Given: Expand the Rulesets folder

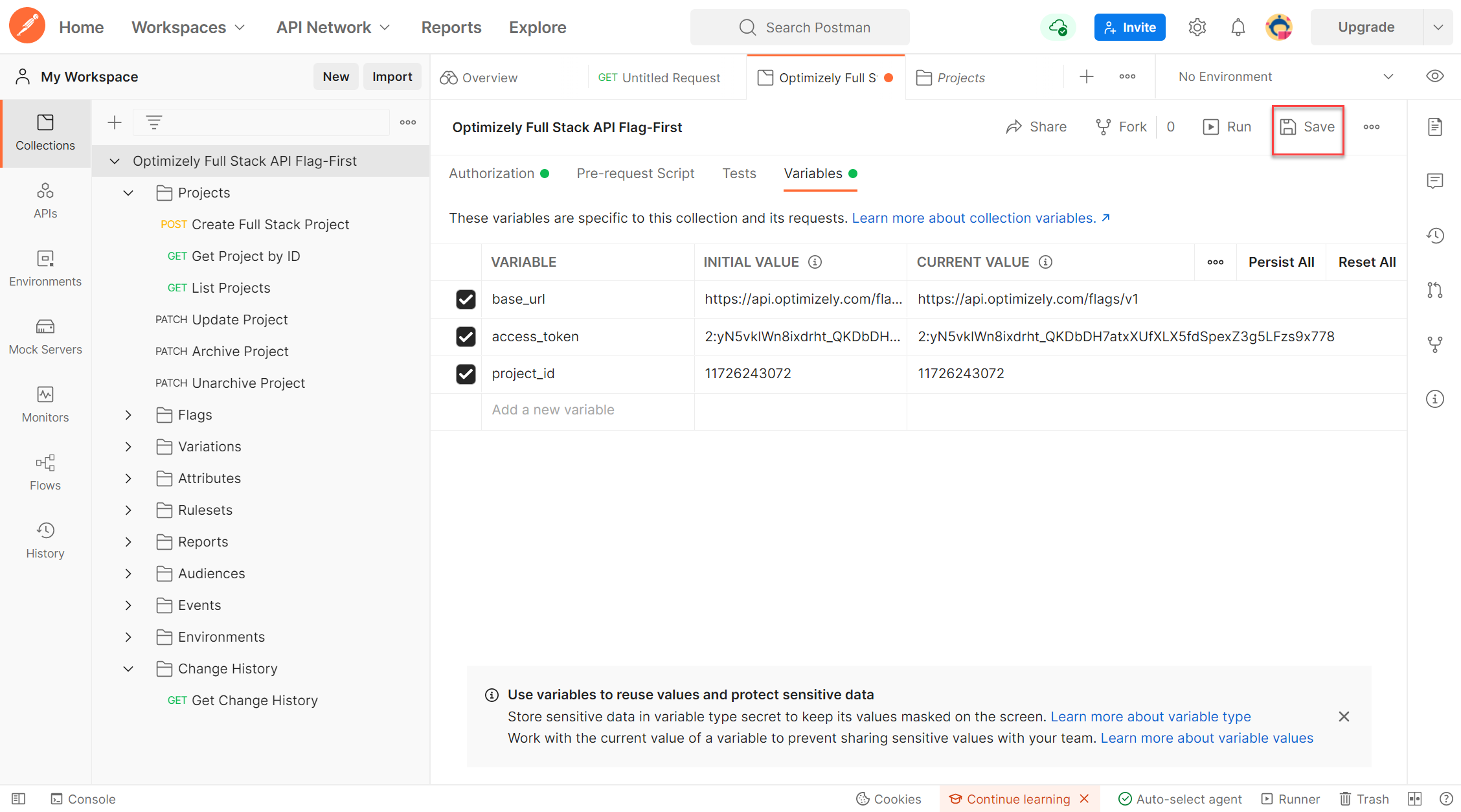Looking at the screenshot, I should [128, 510].
